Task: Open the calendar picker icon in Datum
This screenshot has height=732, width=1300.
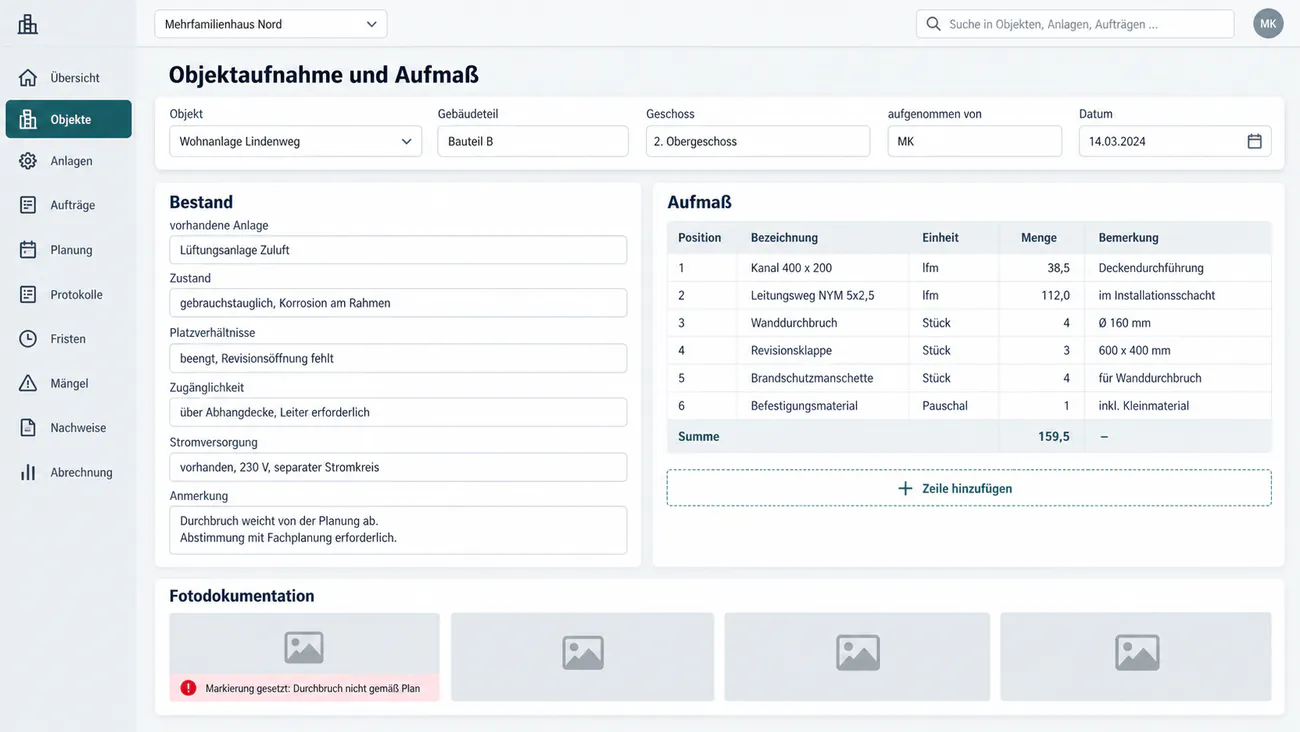Action: tap(1254, 141)
